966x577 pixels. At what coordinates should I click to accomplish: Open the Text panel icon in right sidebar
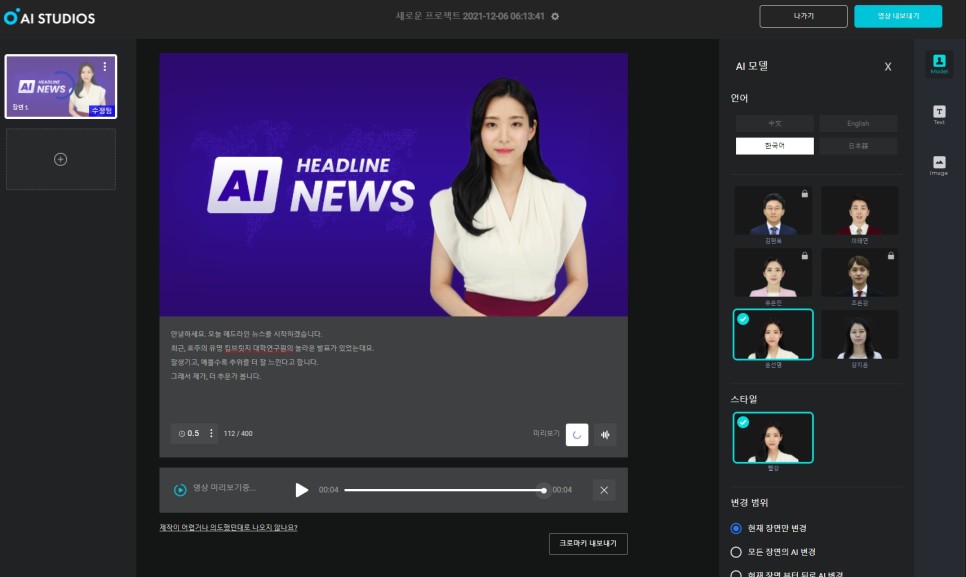(x=939, y=115)
